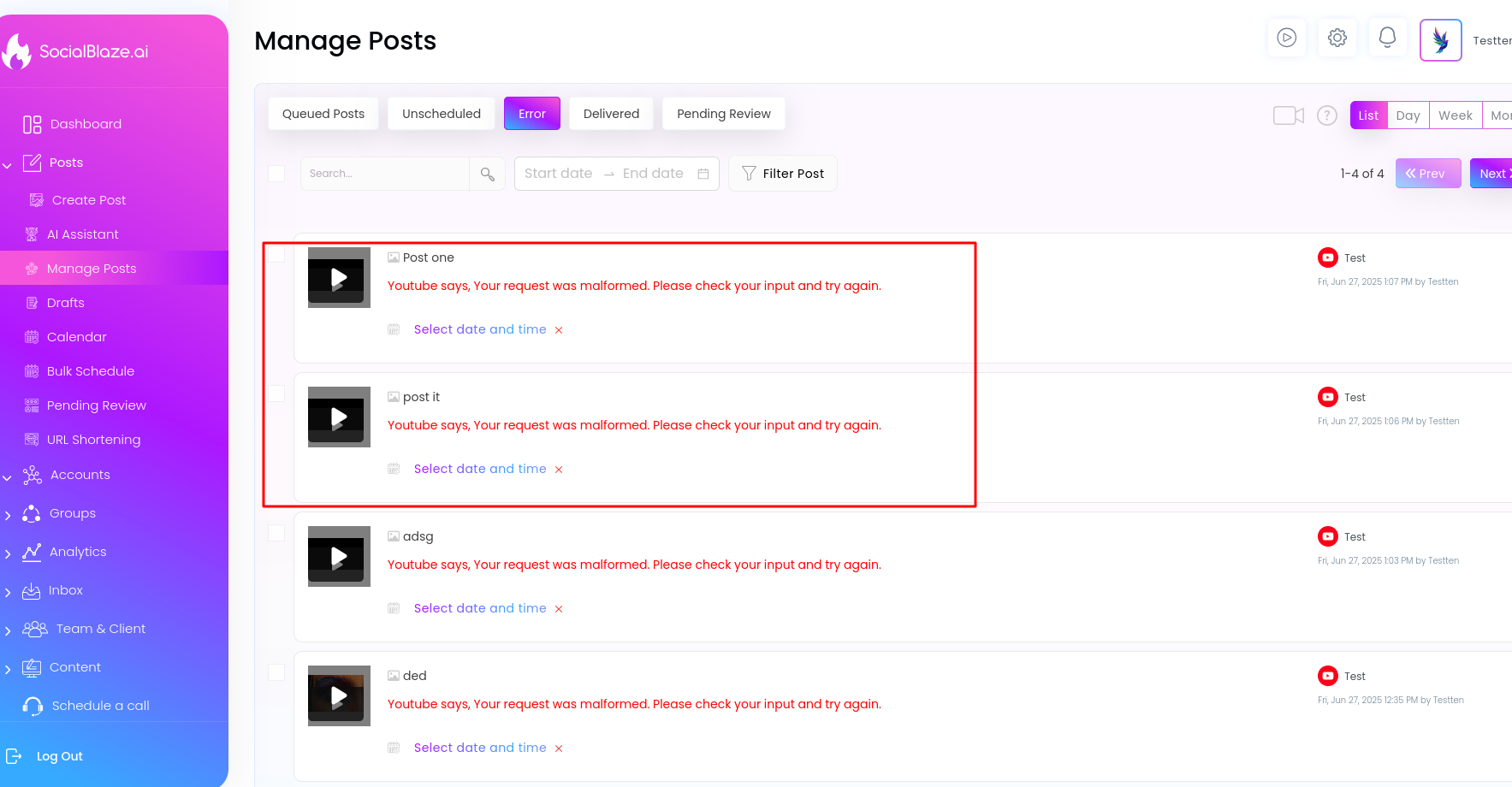Expand the Content sidebar section

7,669
